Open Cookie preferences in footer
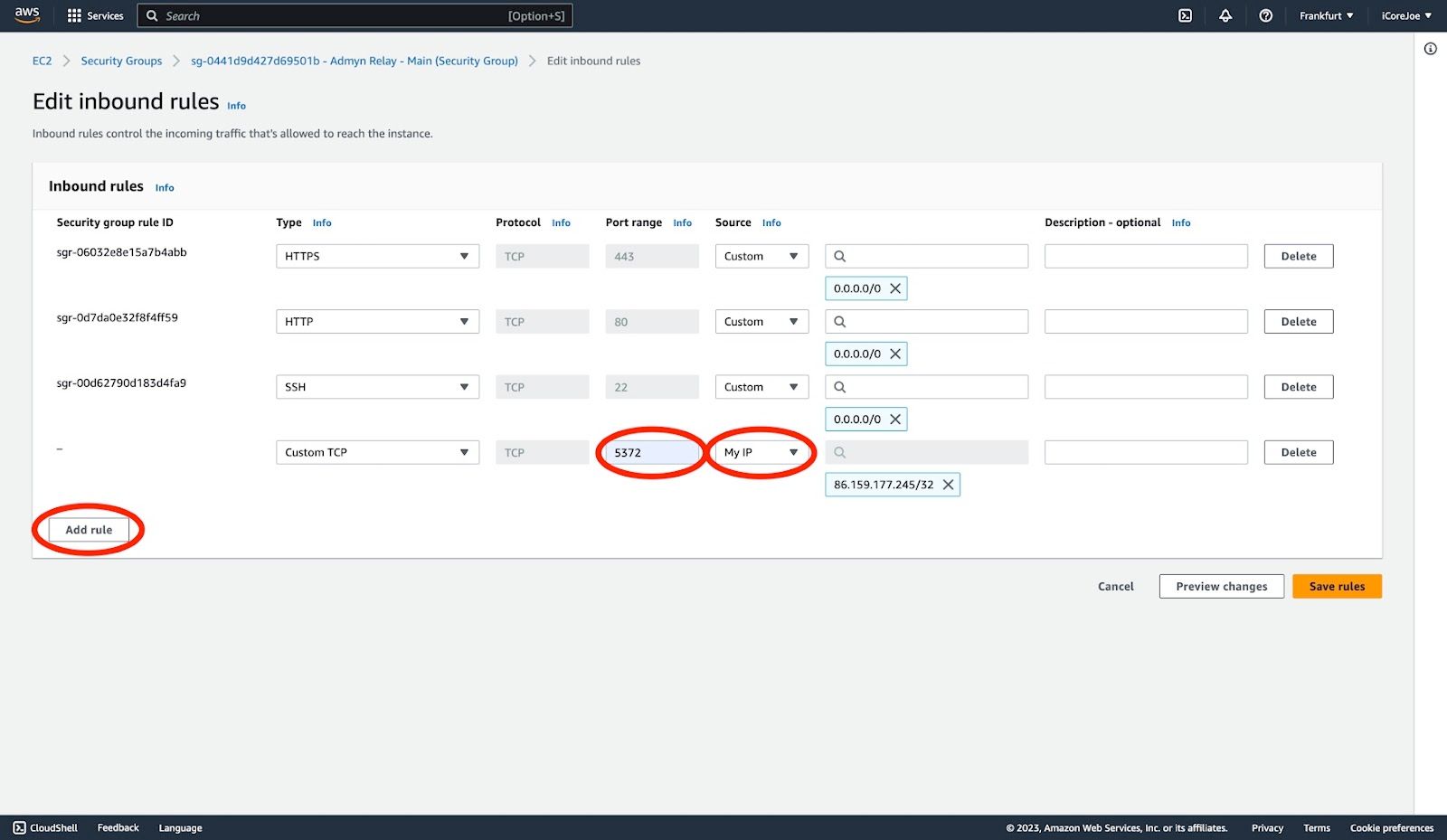The height and width of the screenshot is (840, 1447). [1392, 827]
